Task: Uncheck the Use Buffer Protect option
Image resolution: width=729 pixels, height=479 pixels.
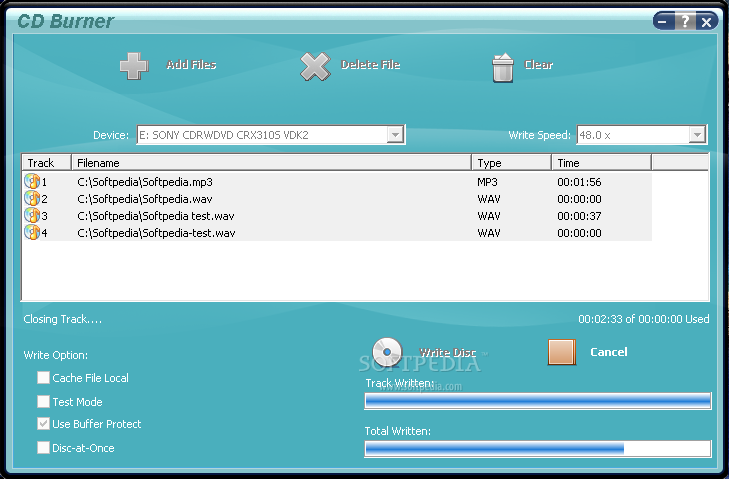Action: (43, 424)
